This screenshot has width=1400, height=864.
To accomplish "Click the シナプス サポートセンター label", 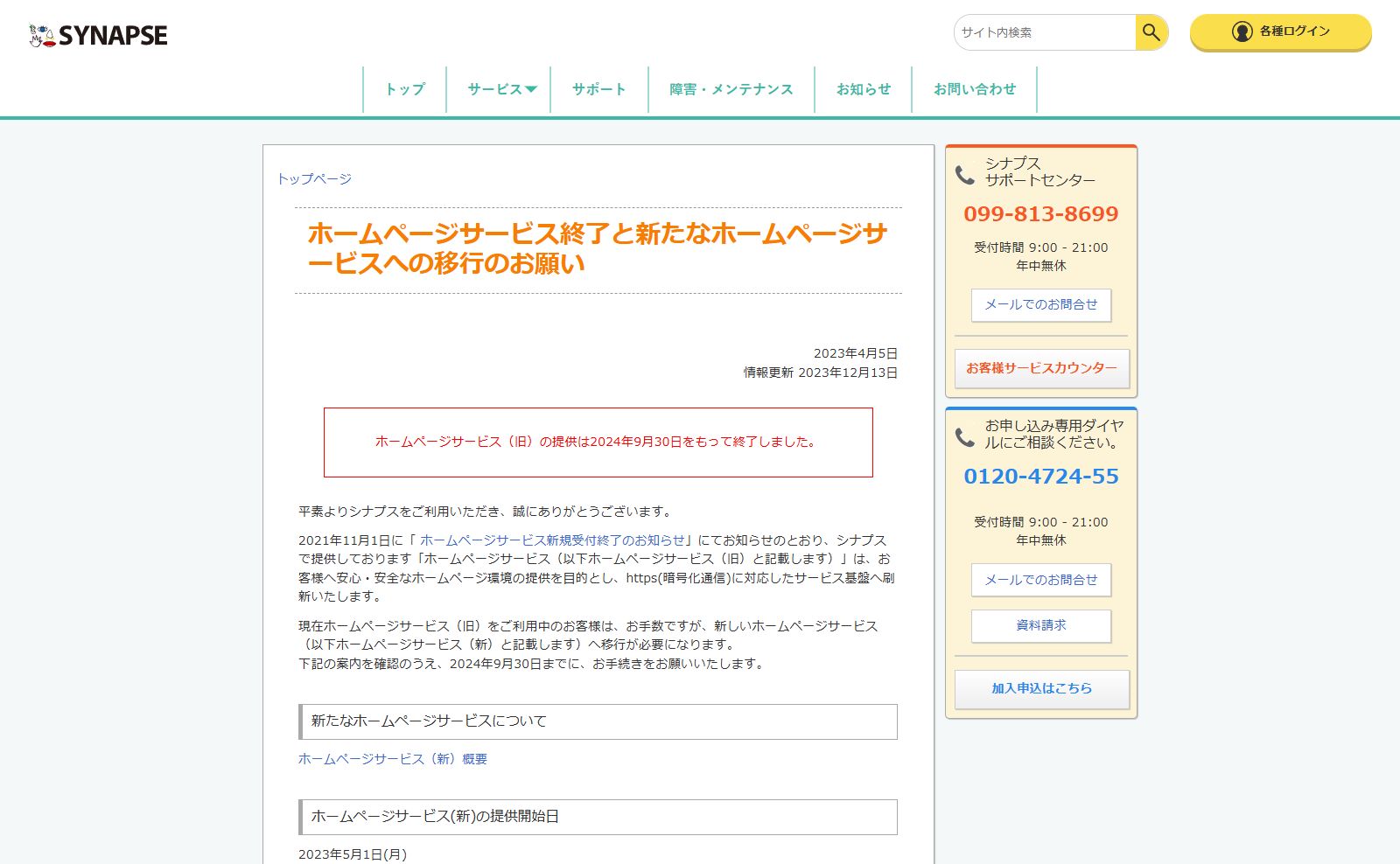I will (x=1040, y=171).
